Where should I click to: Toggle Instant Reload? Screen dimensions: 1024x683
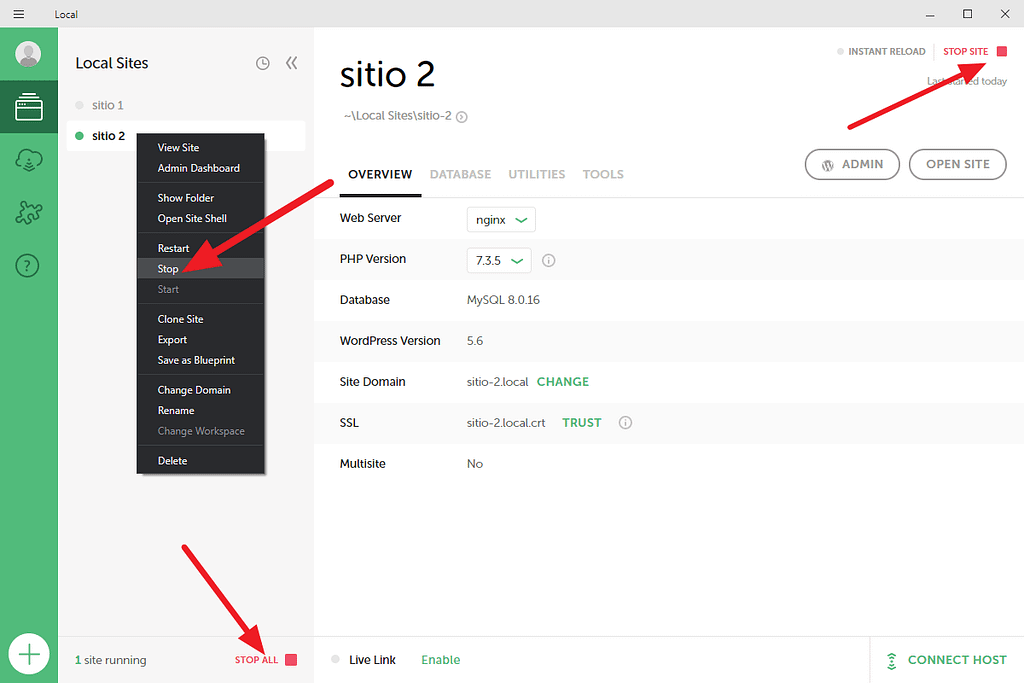[881, 52]
